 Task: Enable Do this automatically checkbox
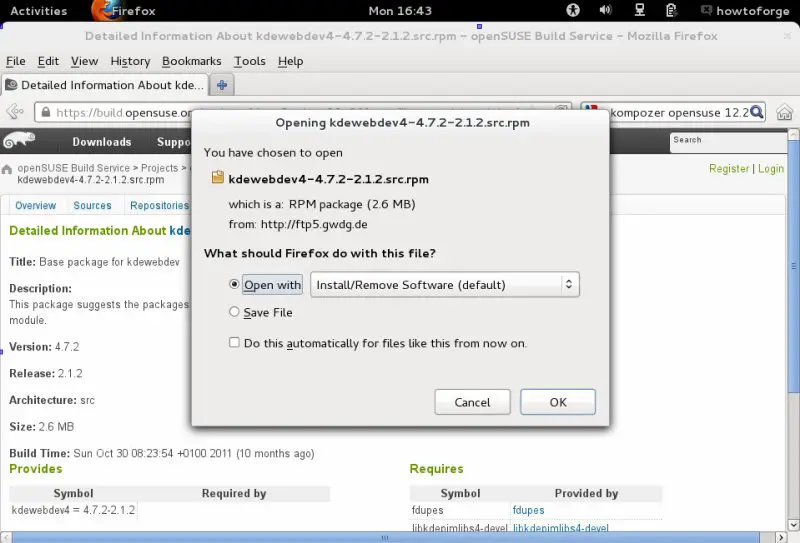point(234,342)
